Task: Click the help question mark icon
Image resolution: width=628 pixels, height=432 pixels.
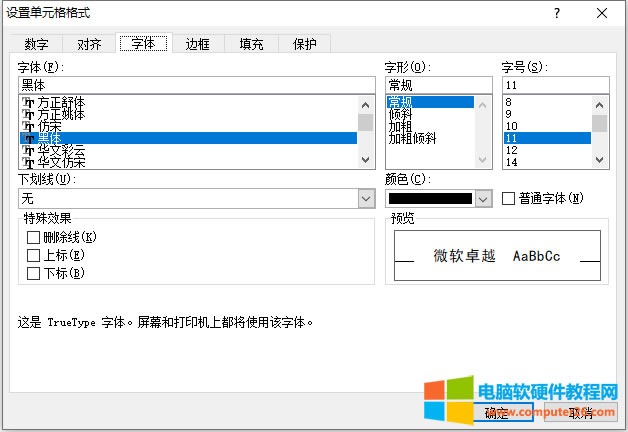Action: tap(556, 13)
